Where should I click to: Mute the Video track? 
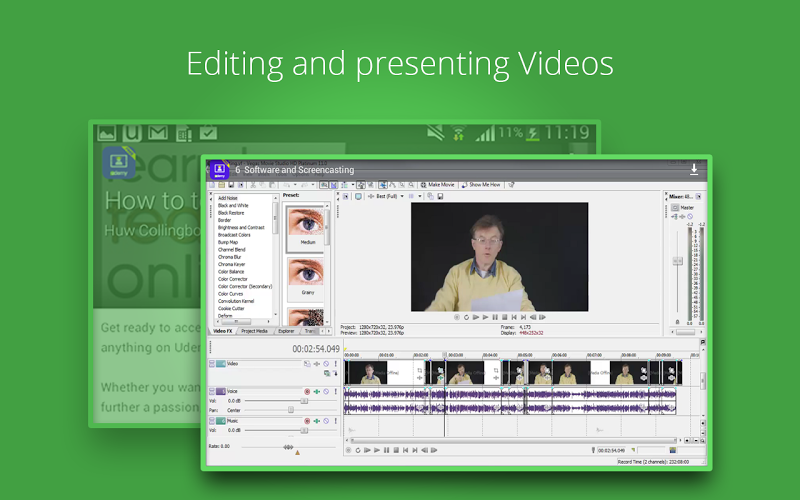tap(325, 364)
